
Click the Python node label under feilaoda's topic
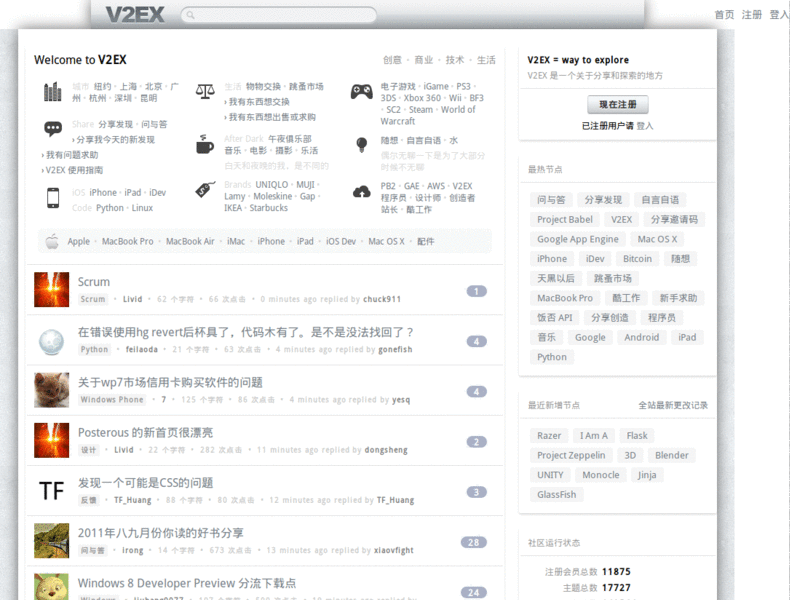(93, 350)
